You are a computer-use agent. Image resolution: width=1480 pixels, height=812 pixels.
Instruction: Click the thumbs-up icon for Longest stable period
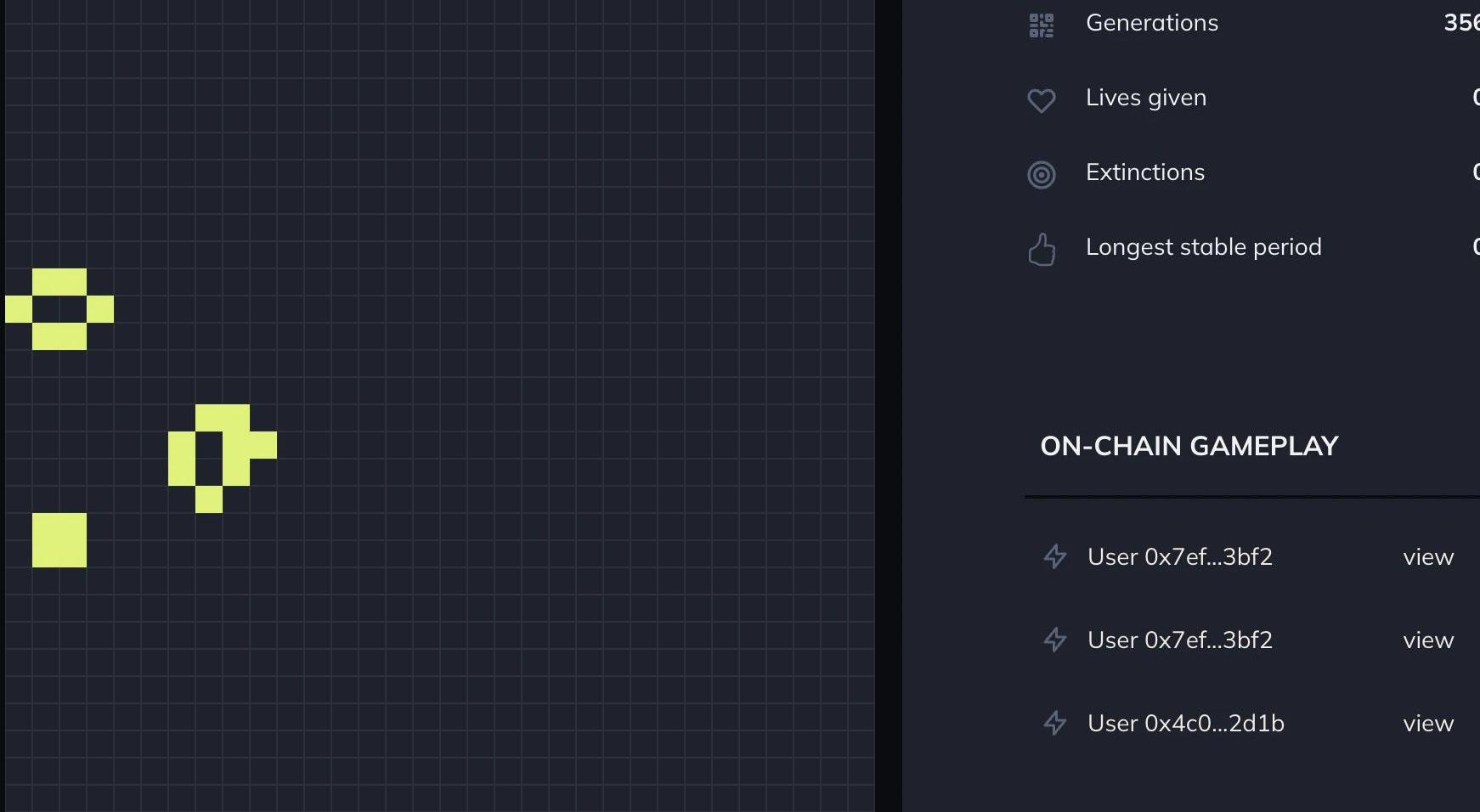coord(1041,250)
